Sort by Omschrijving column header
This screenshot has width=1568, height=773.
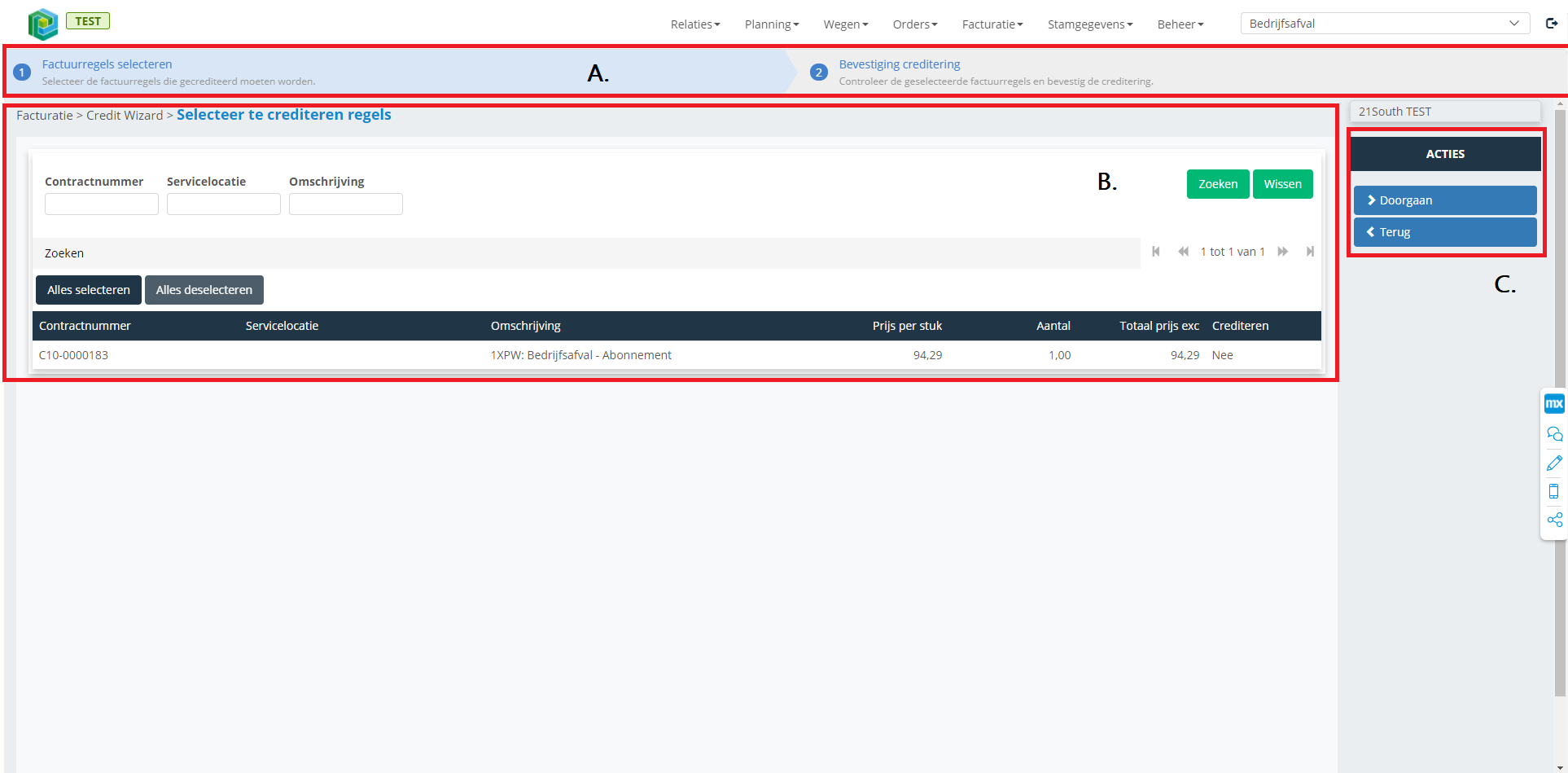(526, 326)
